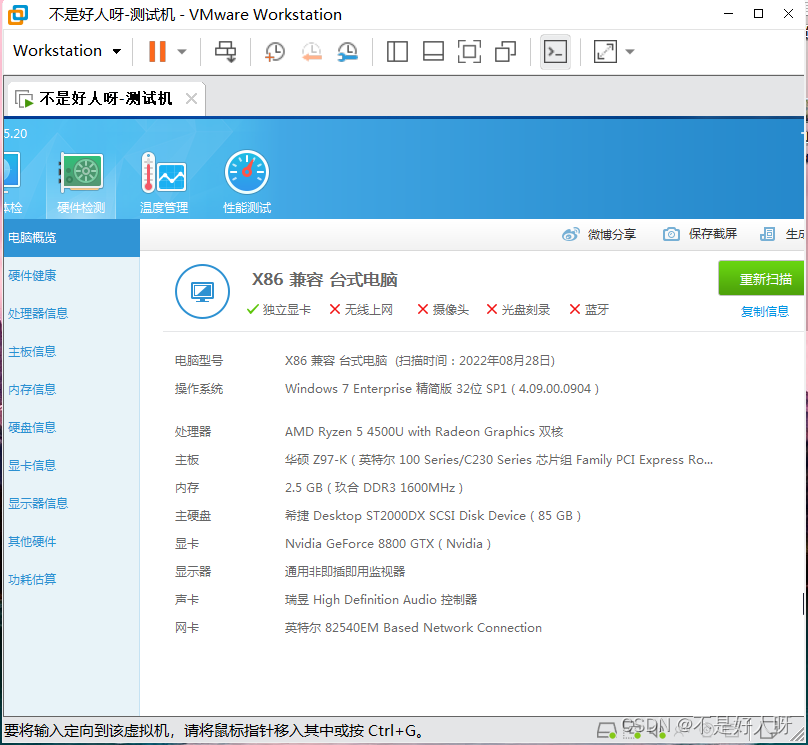Image resolution: width=808 pixels, height=745 pixels.
Task: Open the 温度管理 temperature management section
Action: [x=164, y=183]
